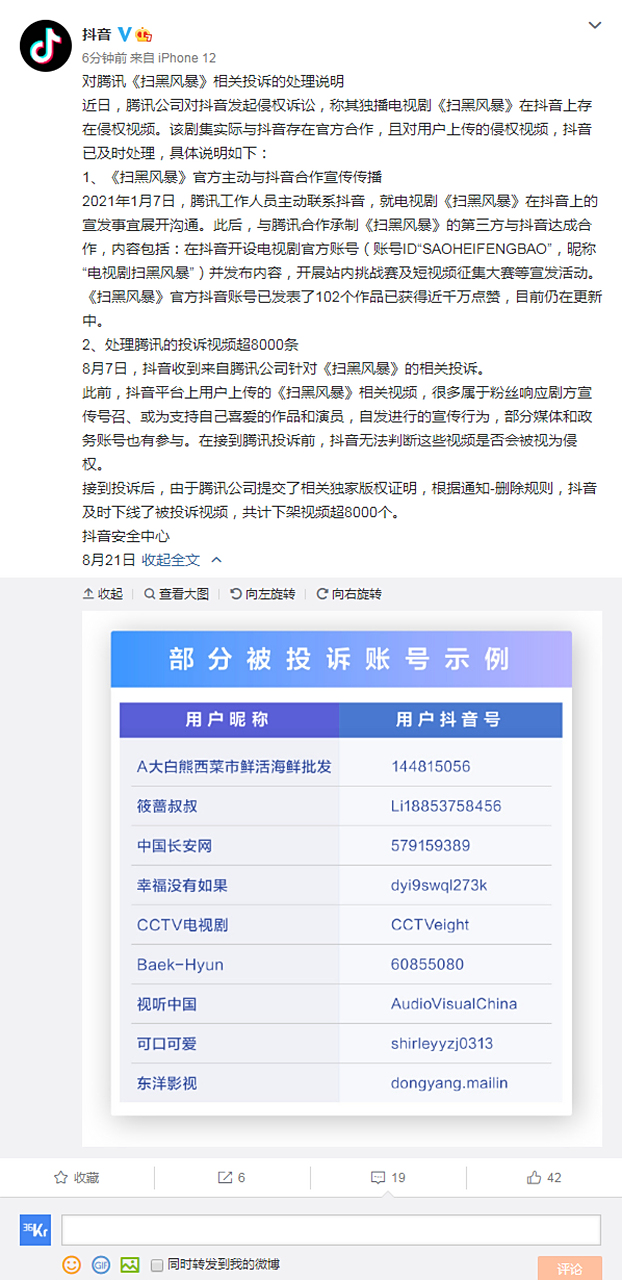Image resolution: width=622 pixels, height=1280 pixels.
Task: Click the text Baek-Hyun in table
Action: tap(180, 965)
